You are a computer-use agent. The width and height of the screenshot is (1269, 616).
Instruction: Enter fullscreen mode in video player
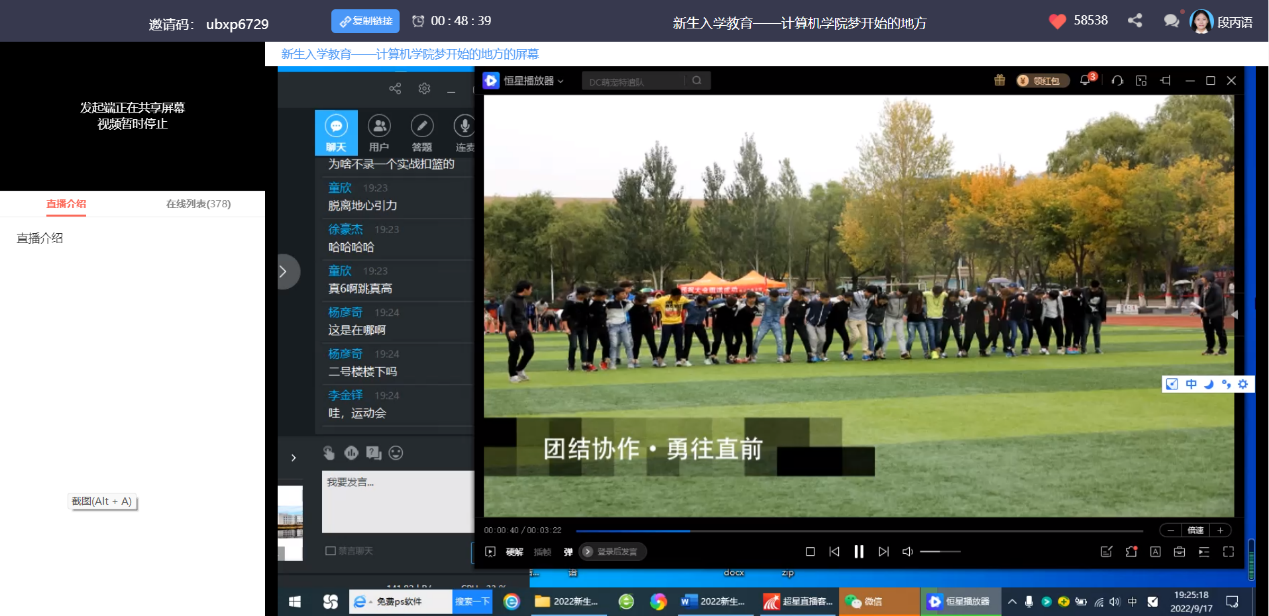coord(1228,551)
